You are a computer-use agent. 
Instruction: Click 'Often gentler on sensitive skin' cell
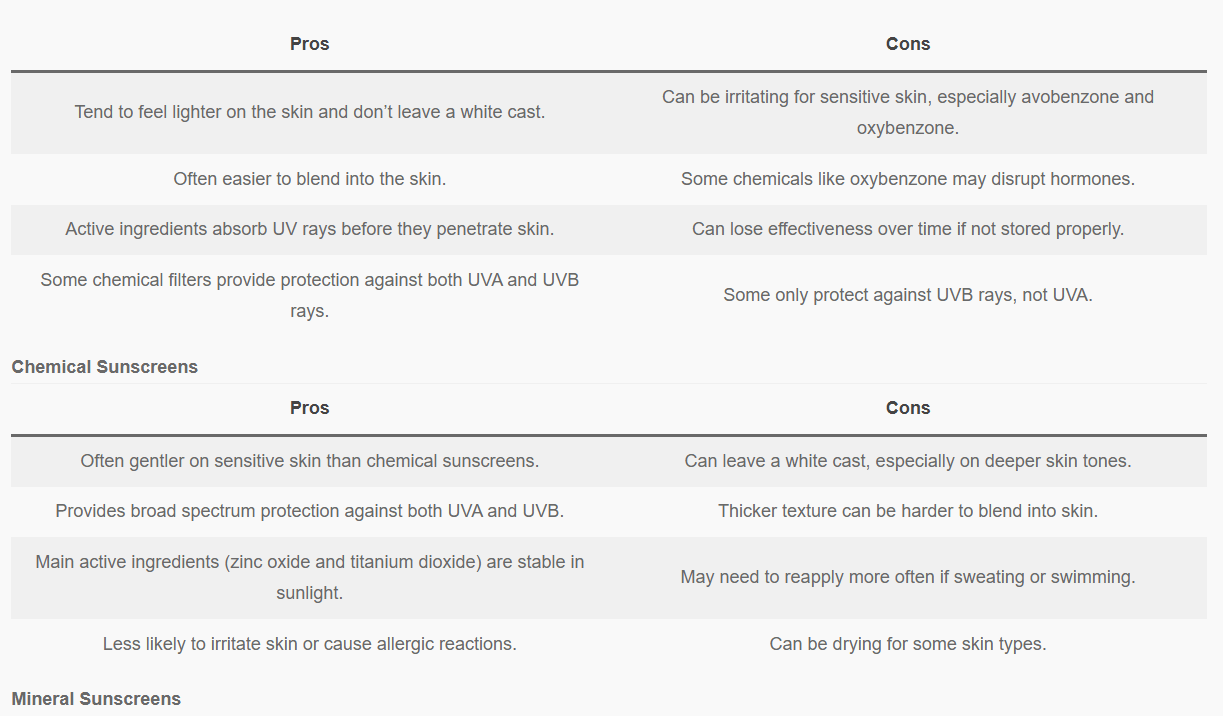pyautogui.click(x=309, y=461)
